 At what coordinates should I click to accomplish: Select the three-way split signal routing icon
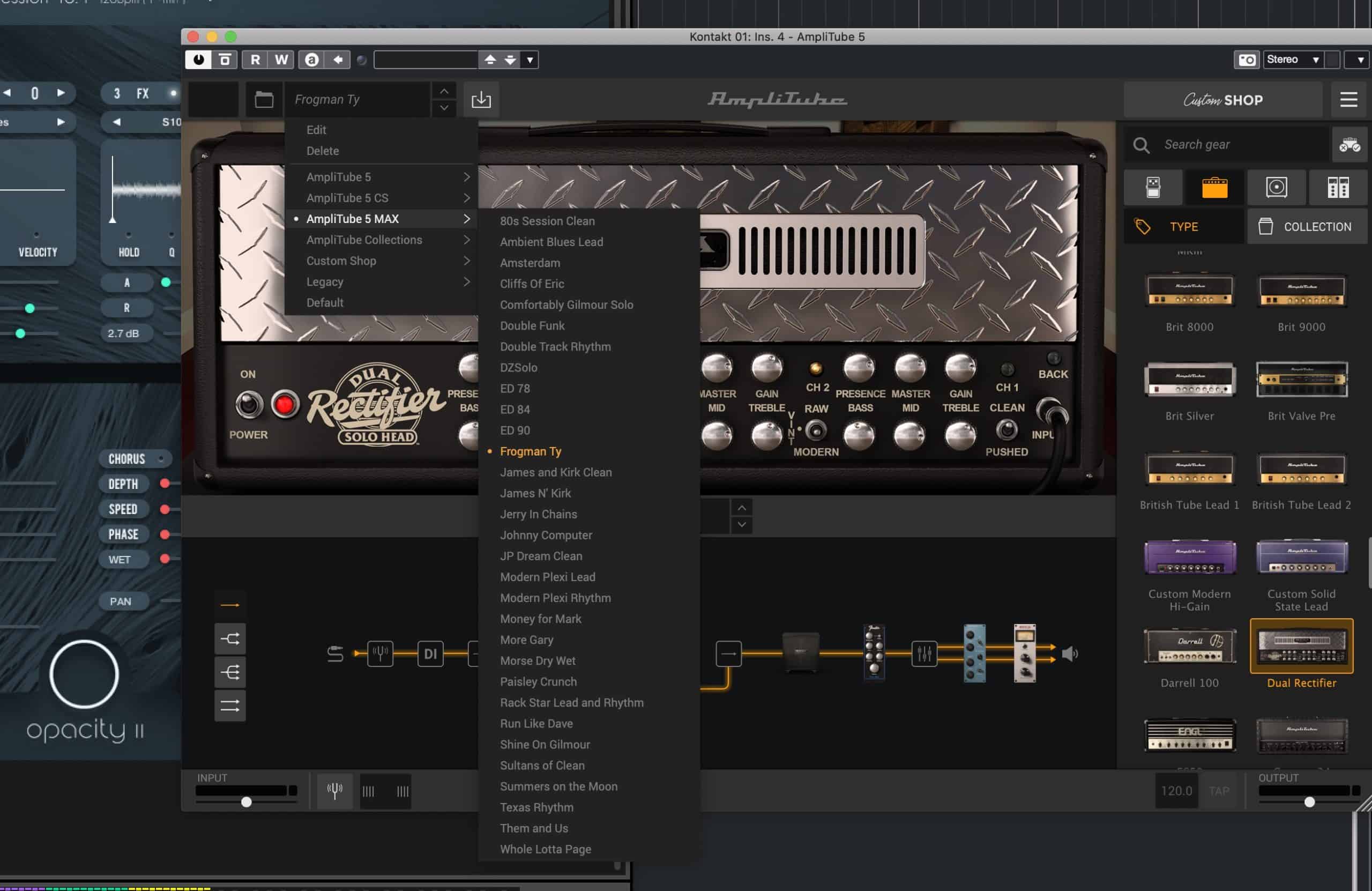[x=230, y=672]
